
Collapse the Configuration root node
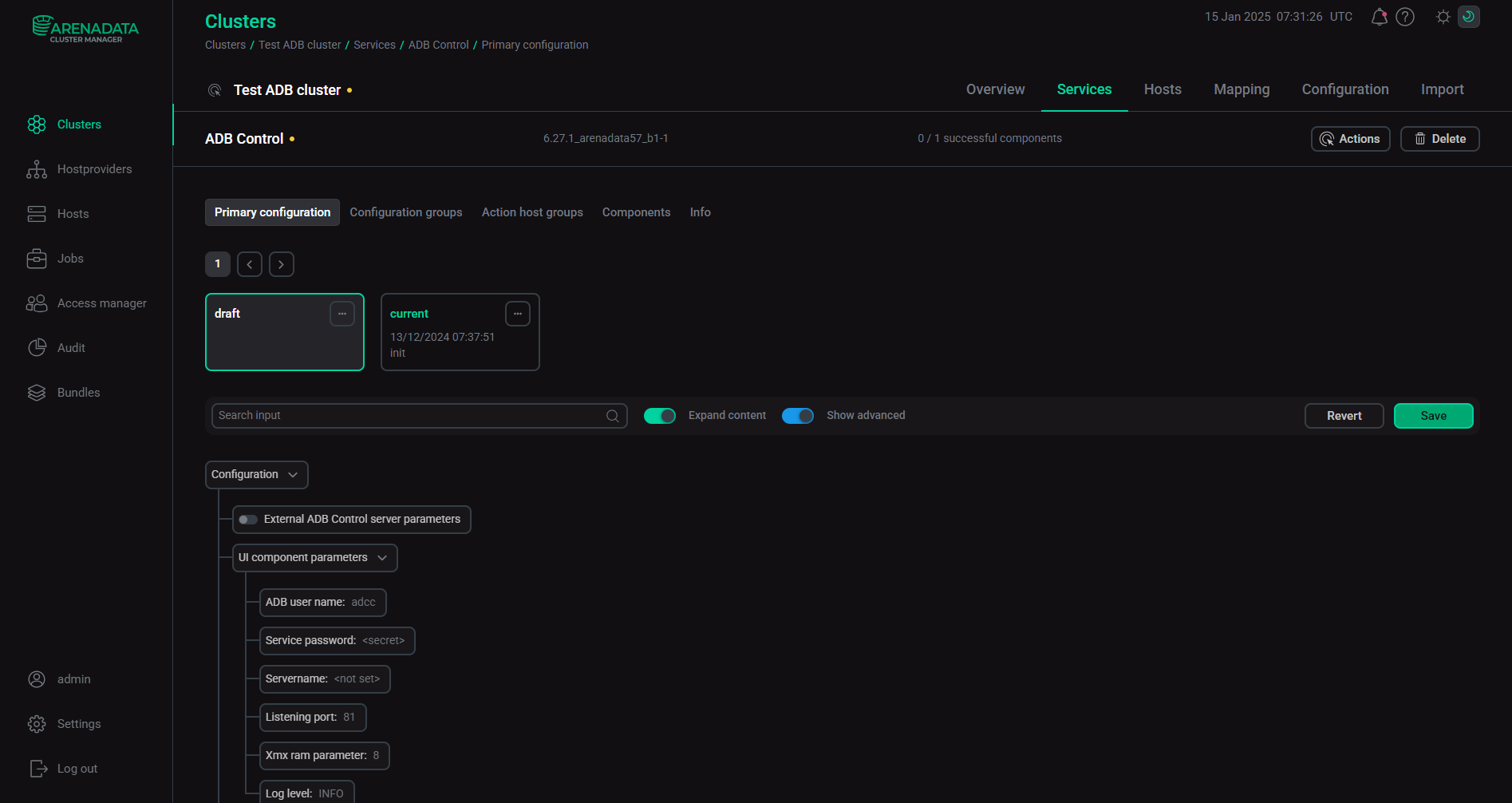click(x=293, y=475)
